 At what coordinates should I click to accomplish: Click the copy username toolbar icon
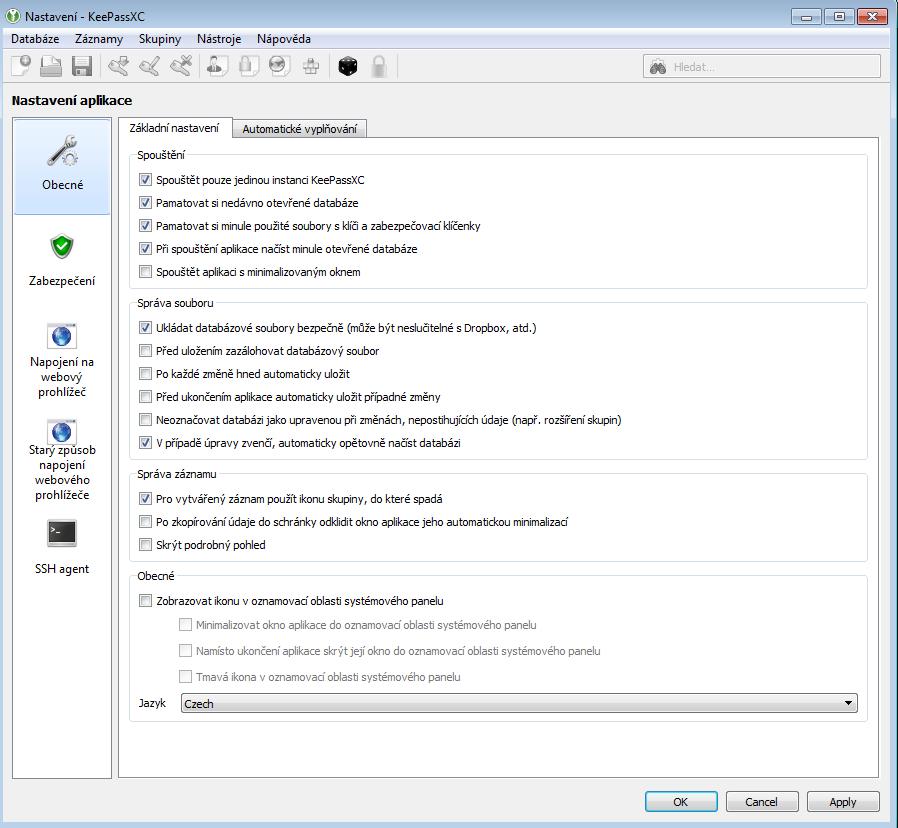click(217, 66)
